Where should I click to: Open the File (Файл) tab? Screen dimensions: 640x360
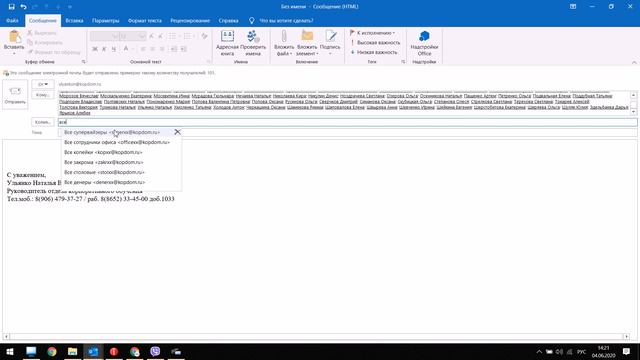pyautogui.click(x=12, y=20)
